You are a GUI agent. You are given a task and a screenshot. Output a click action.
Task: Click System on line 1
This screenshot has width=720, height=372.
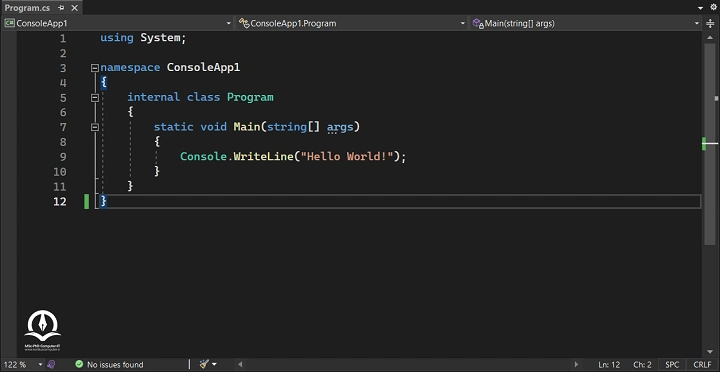[x=160, y=38]
